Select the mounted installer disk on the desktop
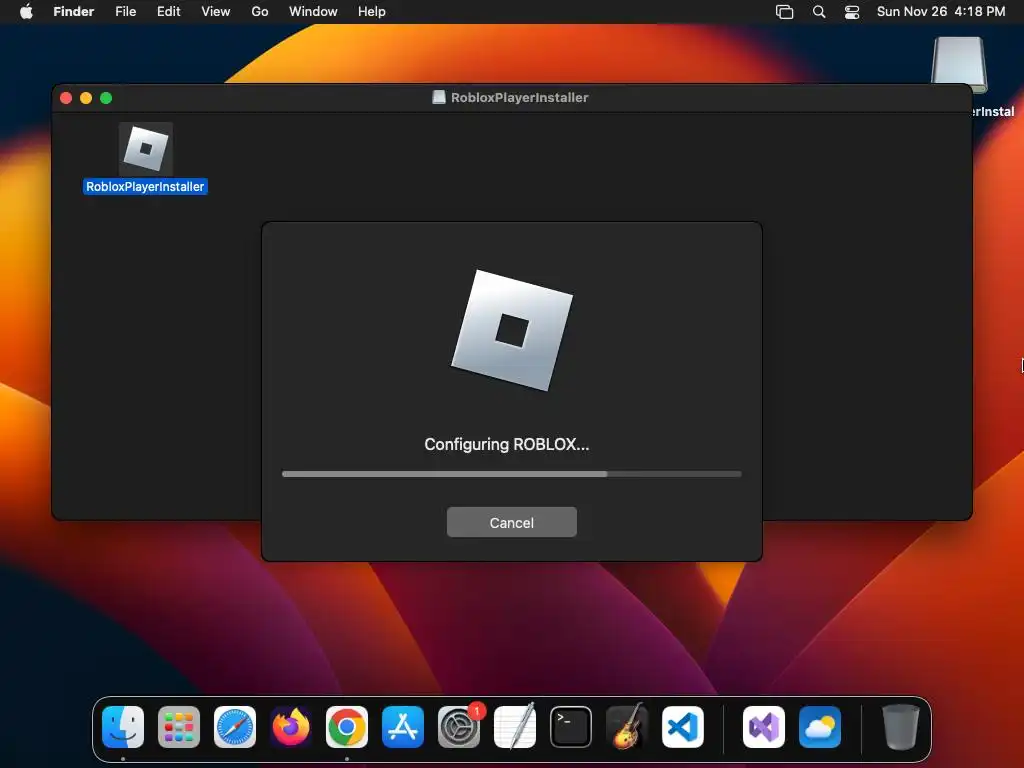The width and height of the screenshot is (1024, 768). pos(959,63)
